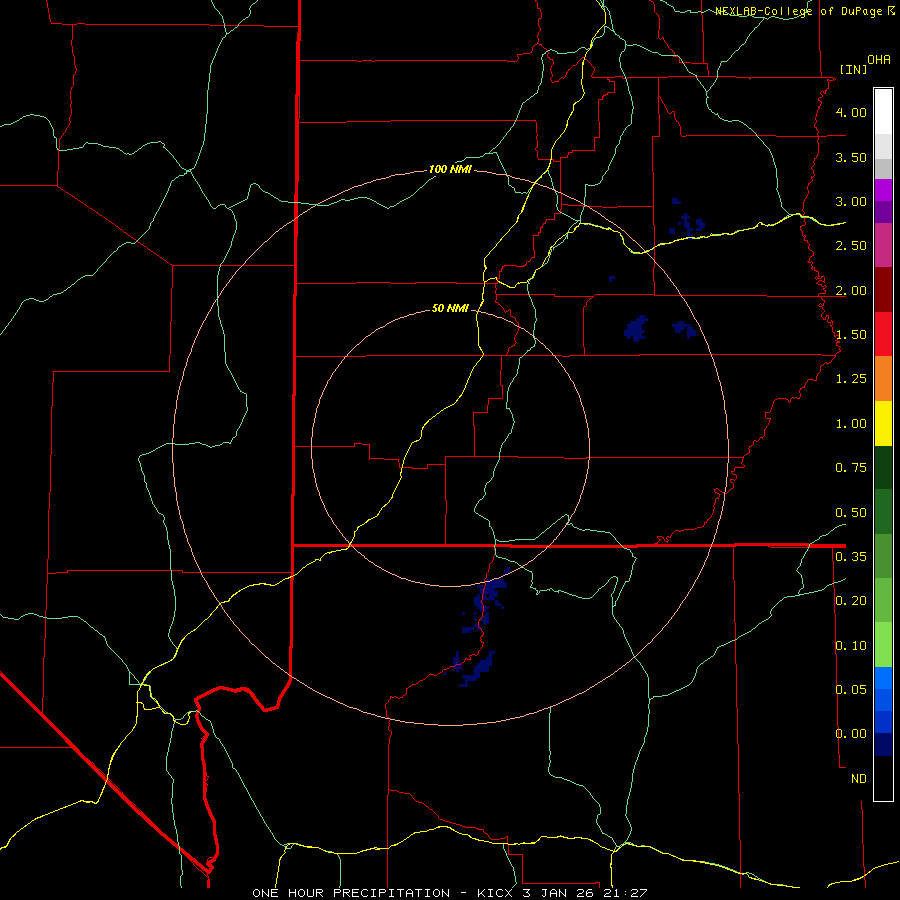Viewport: 900px width, 900px height.
Task: Click the yellow 1.00 inch legend swatch
Action: [883, 422]
